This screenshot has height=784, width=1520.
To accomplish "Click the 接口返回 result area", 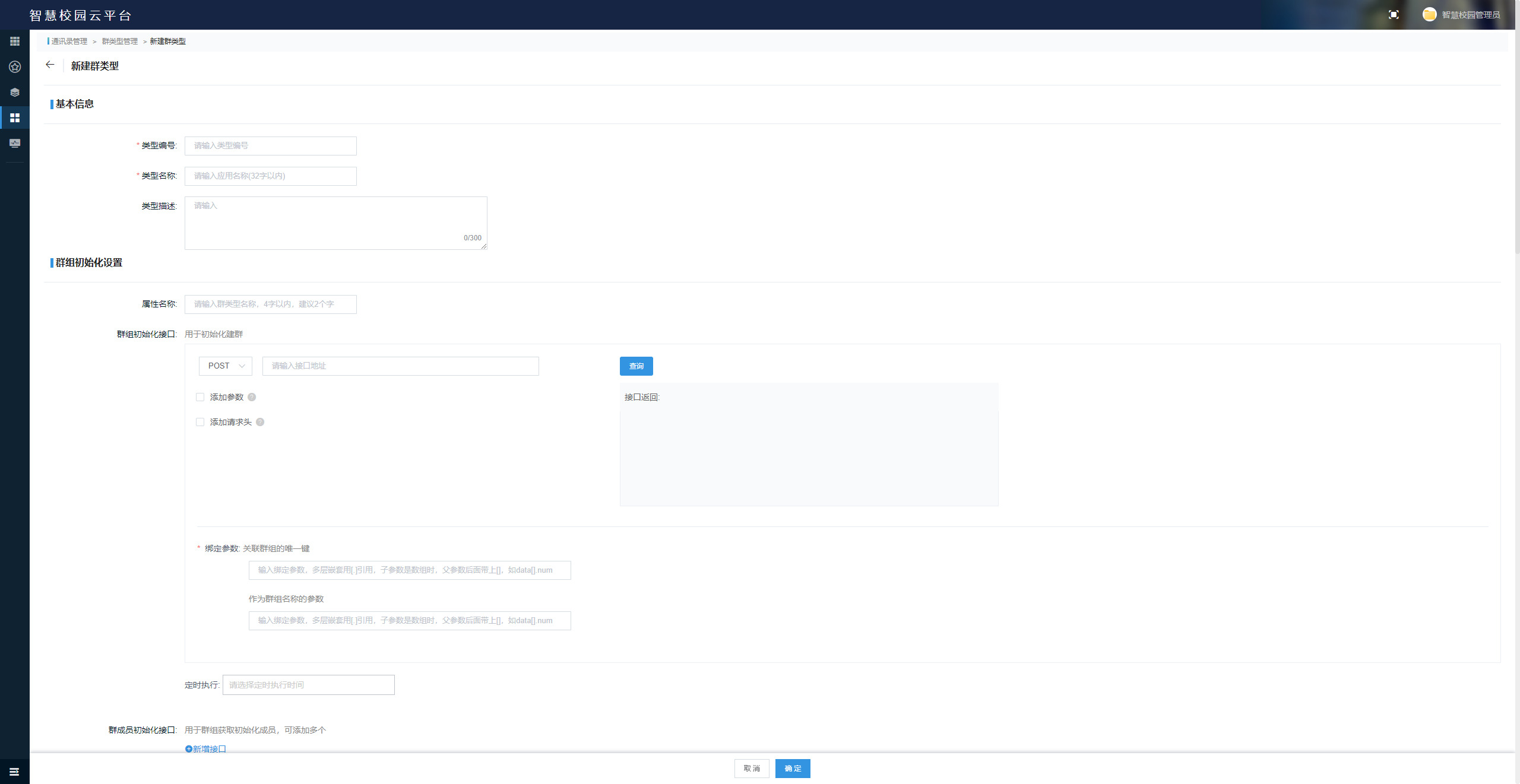I will 809,445.
